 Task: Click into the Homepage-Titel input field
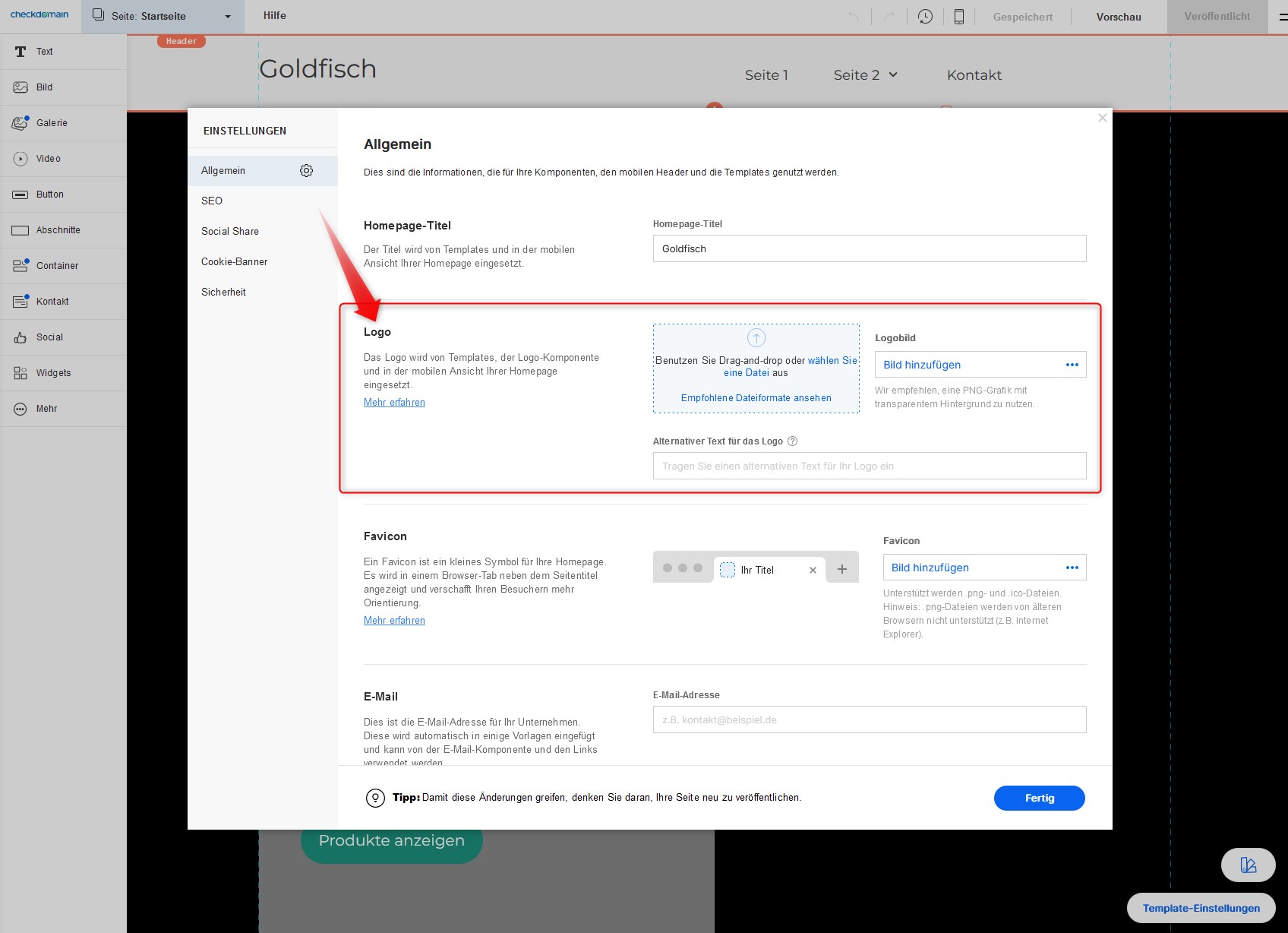tap(869, 248)
